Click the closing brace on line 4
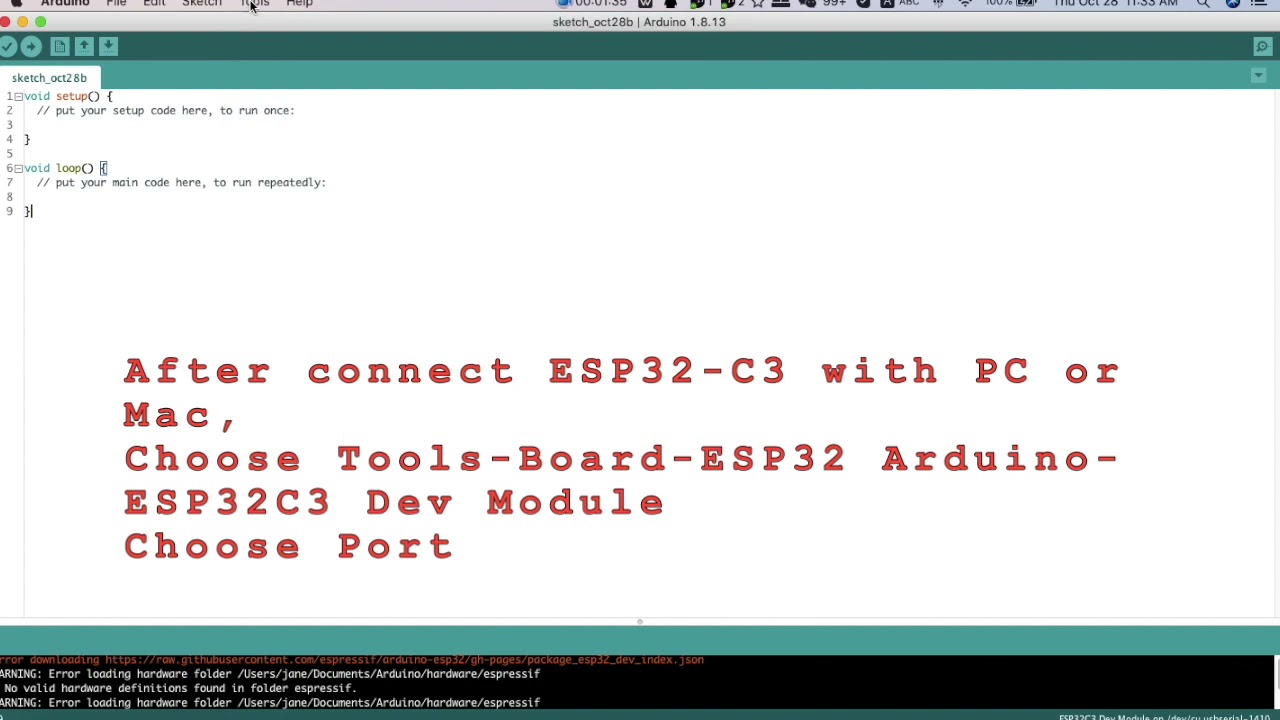This screenshot has width=1280, height=720. 27,140
